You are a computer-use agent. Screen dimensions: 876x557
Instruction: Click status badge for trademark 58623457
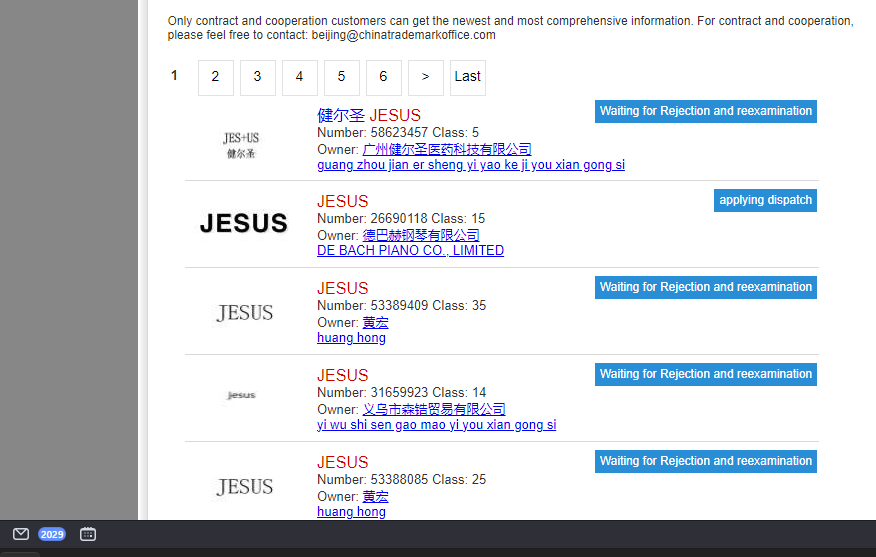tap(705, 111)
